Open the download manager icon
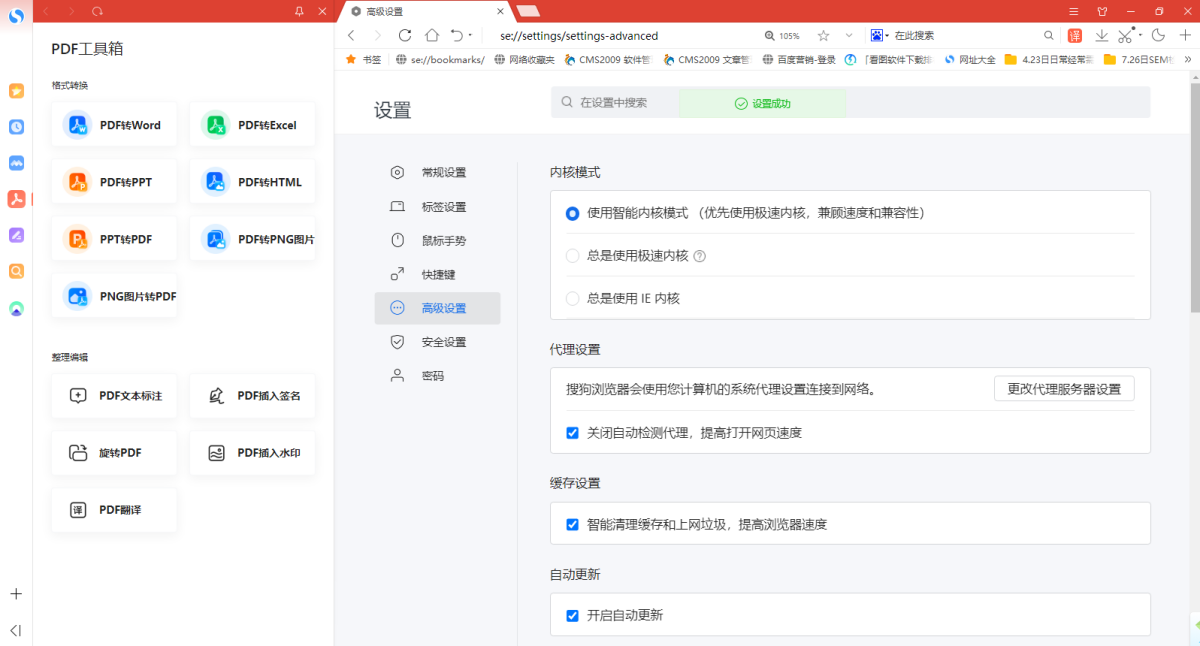Viewport: 1200px width, 646px height. (x=1102, y=35)
